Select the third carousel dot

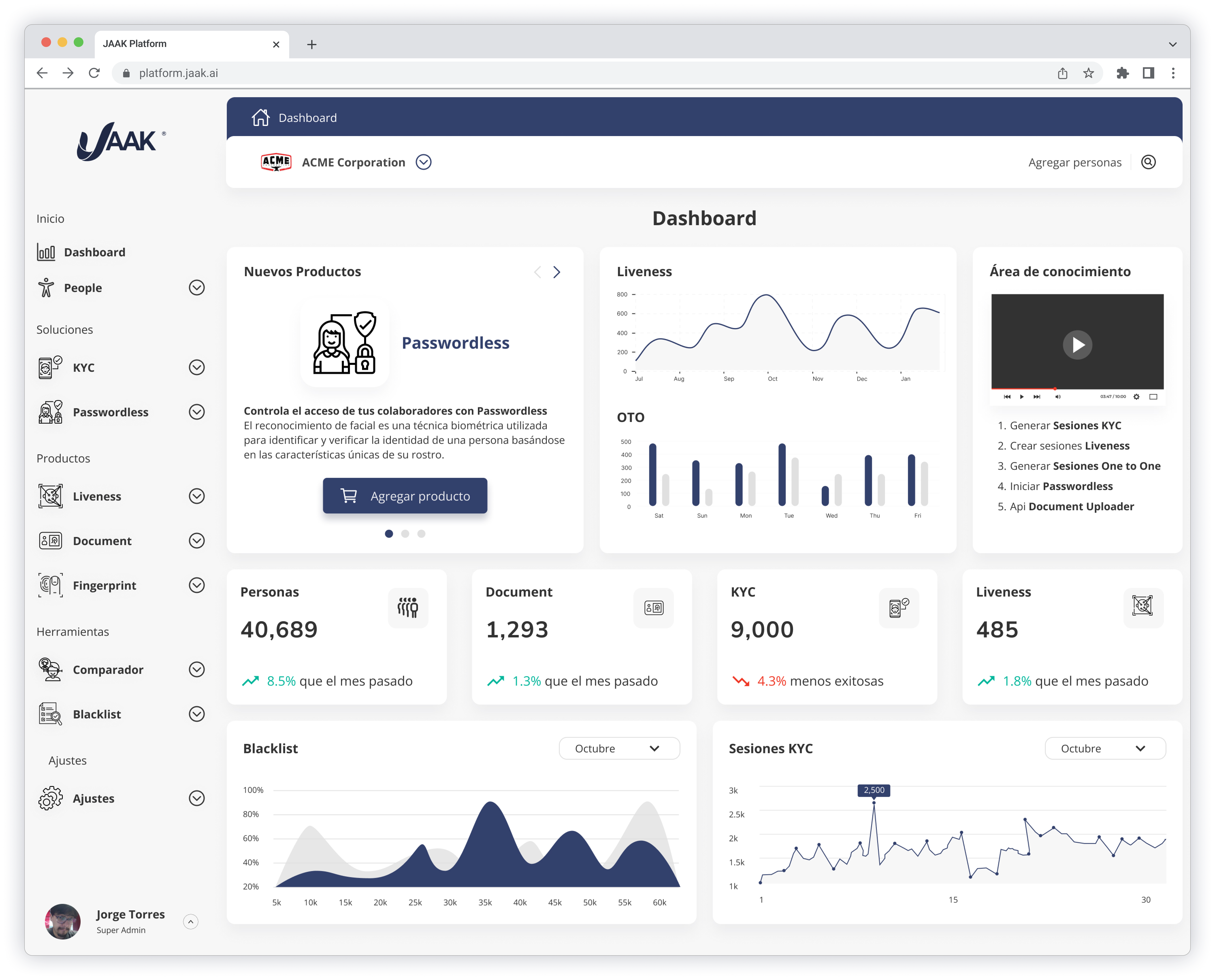point(421,534)
